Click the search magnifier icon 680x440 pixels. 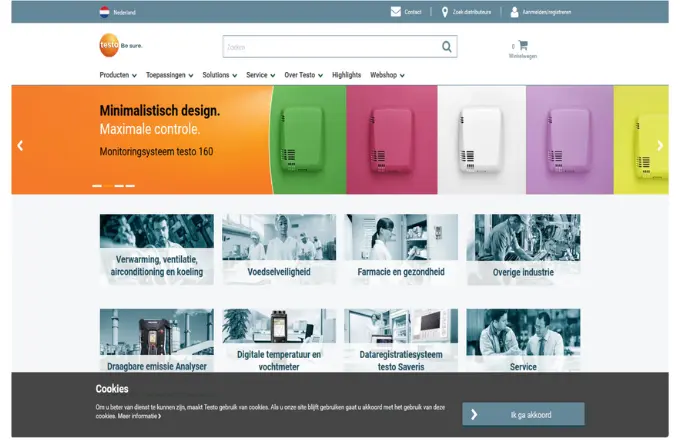point(447,46)
